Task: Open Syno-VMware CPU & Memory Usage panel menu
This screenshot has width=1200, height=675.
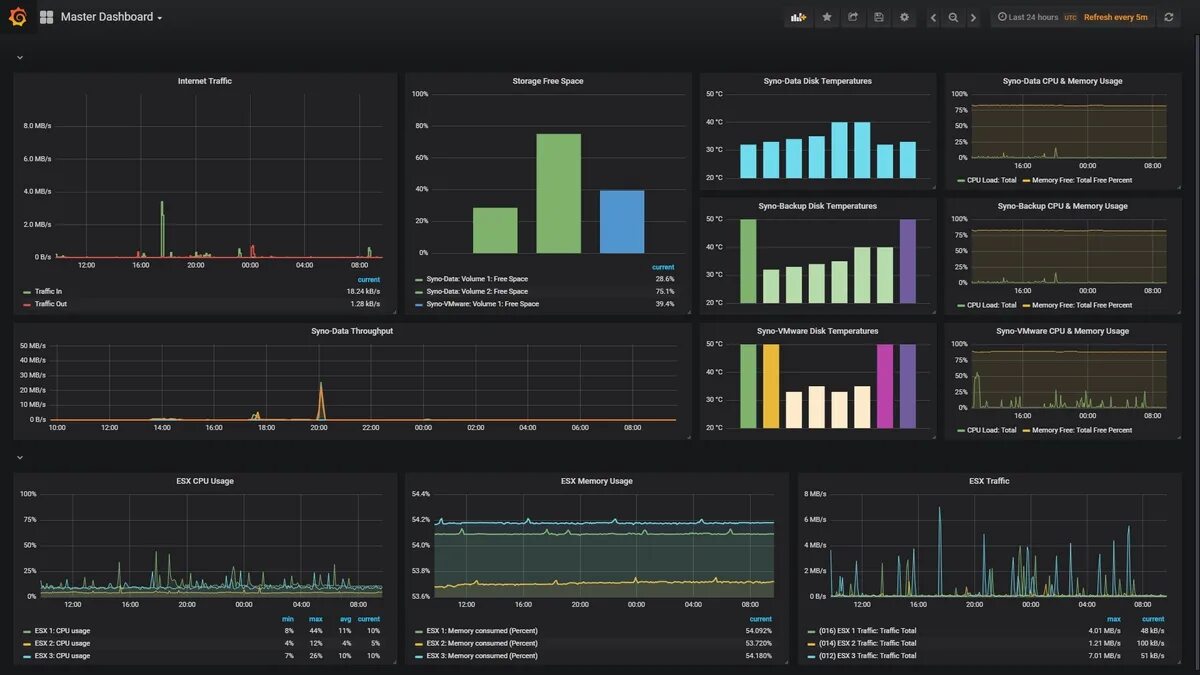Action: 1062,331
